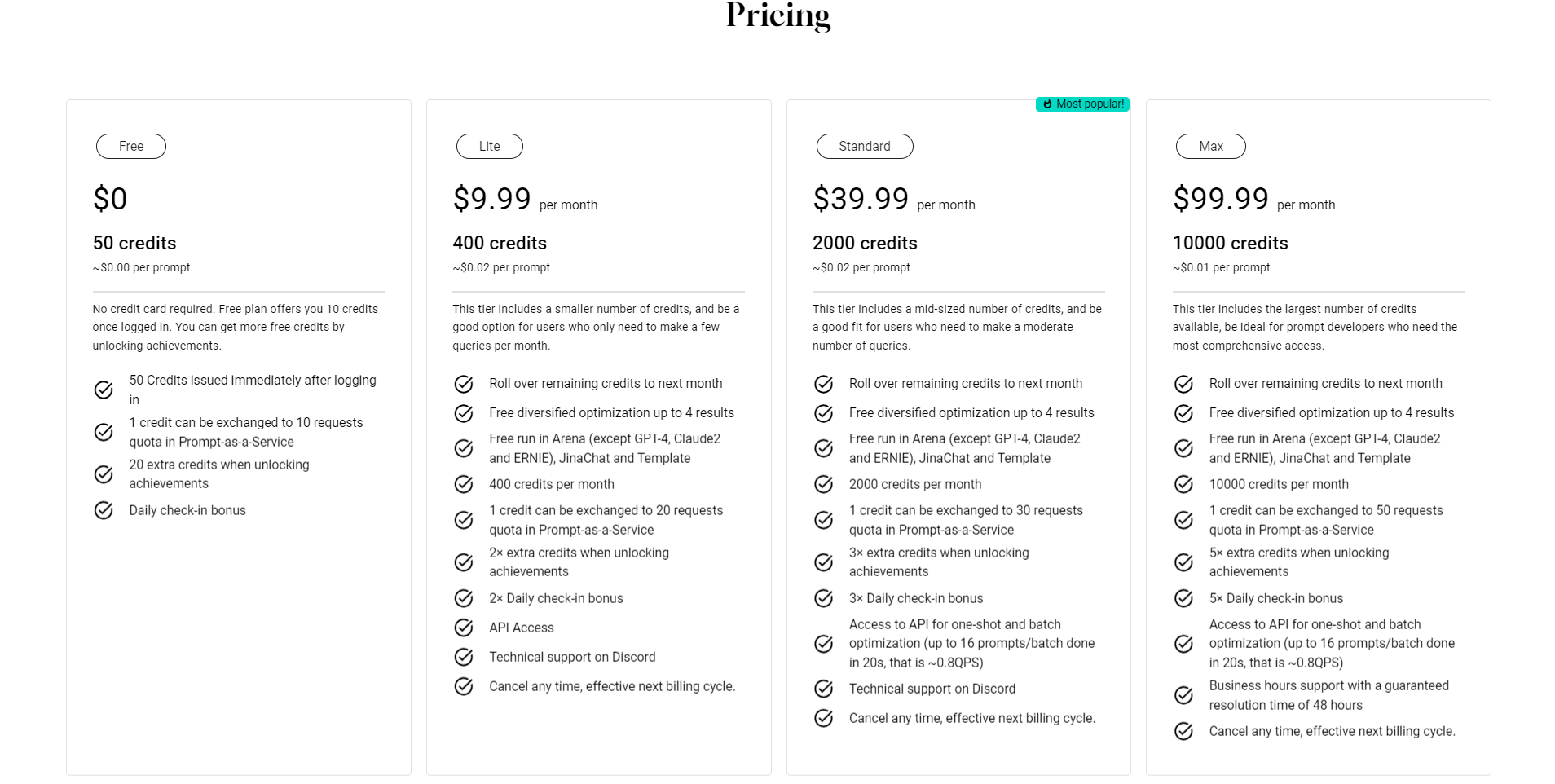Select the Lite plan pill label
This screenshot has height=784, width=1555.
click(490, 146)
